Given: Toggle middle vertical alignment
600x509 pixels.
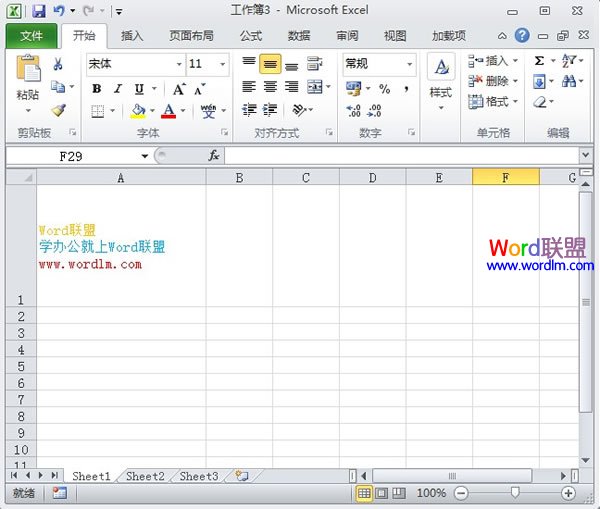Looking at the screenshot, I should [270, 64].
